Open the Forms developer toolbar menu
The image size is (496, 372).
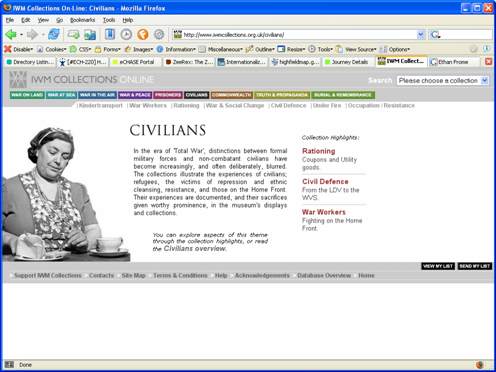point(108,49)
